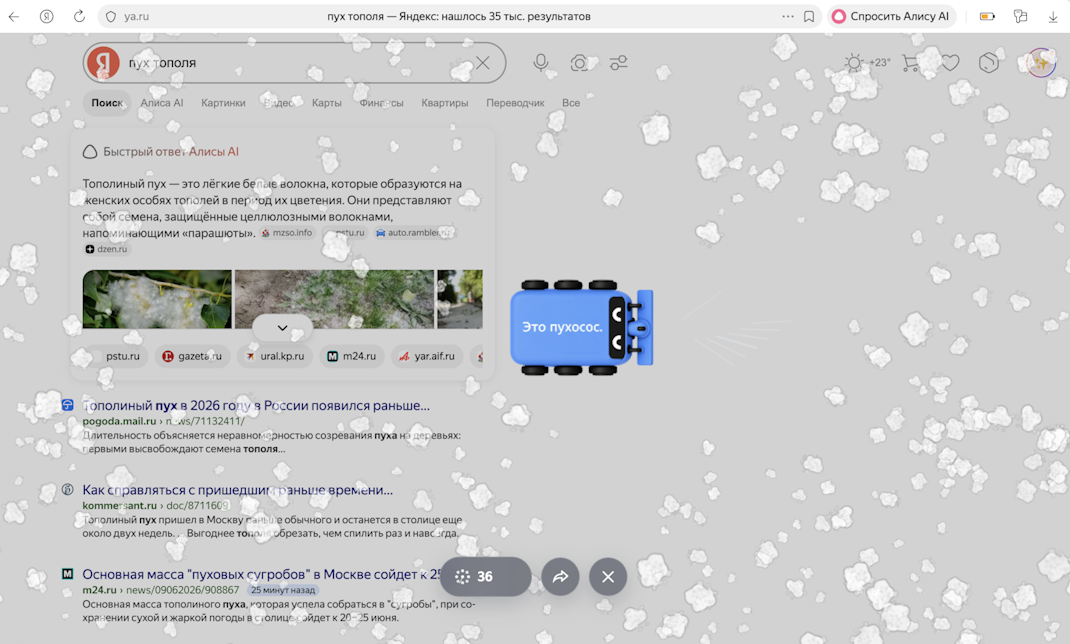Go back with the browser back arrow
Screen dimensions: 1070x644
click(x=14, y=16)
